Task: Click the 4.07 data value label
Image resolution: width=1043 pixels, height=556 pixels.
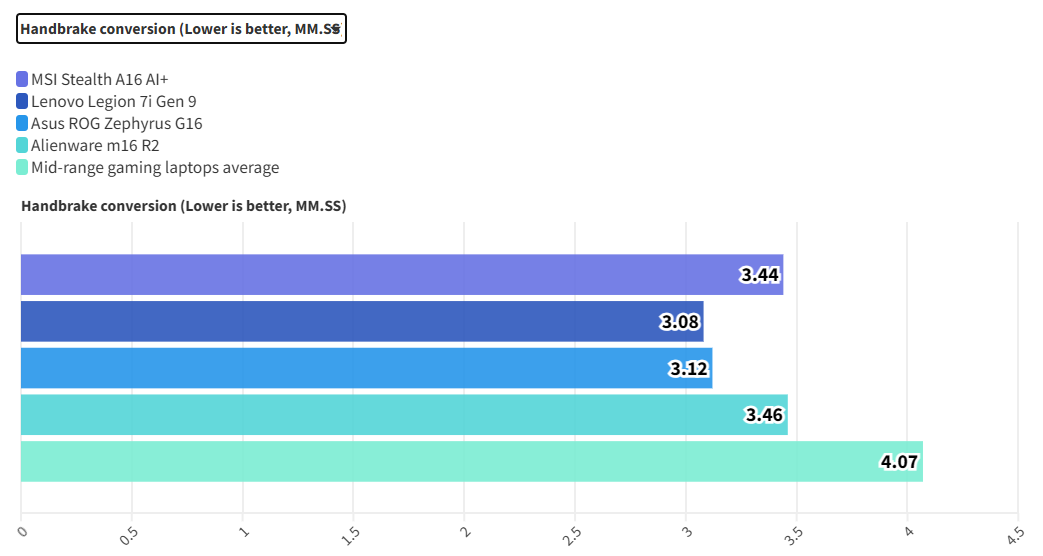Action: coord(899,464)
